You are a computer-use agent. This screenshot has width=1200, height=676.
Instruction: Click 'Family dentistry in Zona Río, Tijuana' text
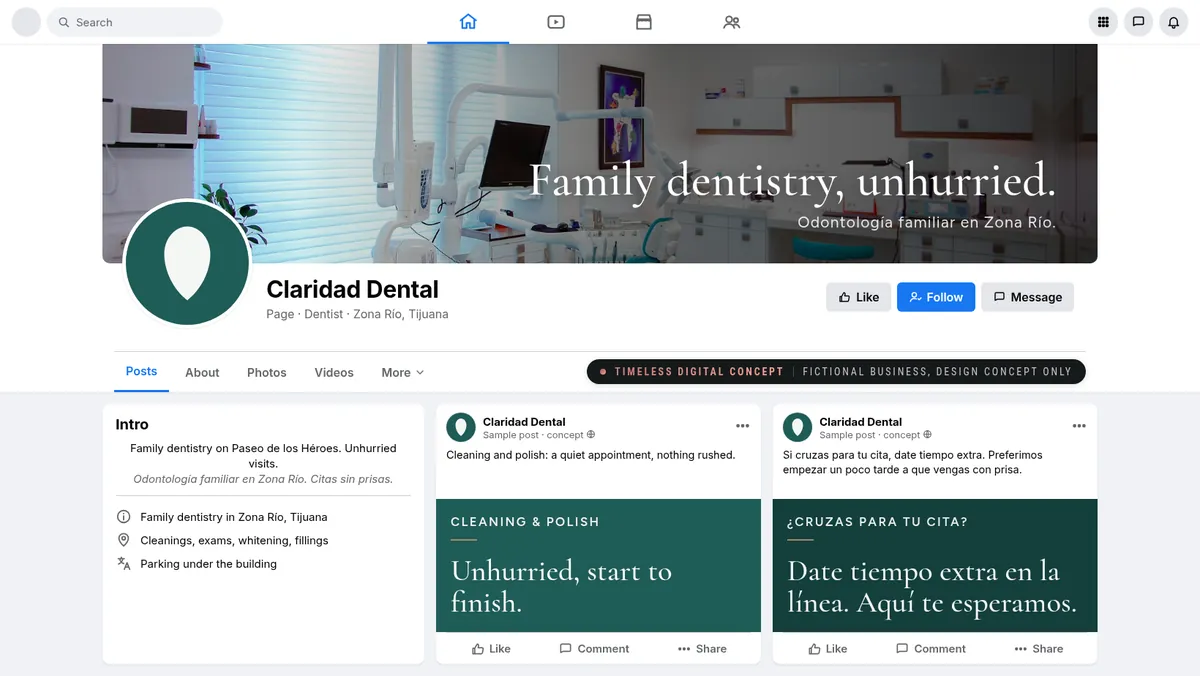pyautogui.click(x=234, y=517)
